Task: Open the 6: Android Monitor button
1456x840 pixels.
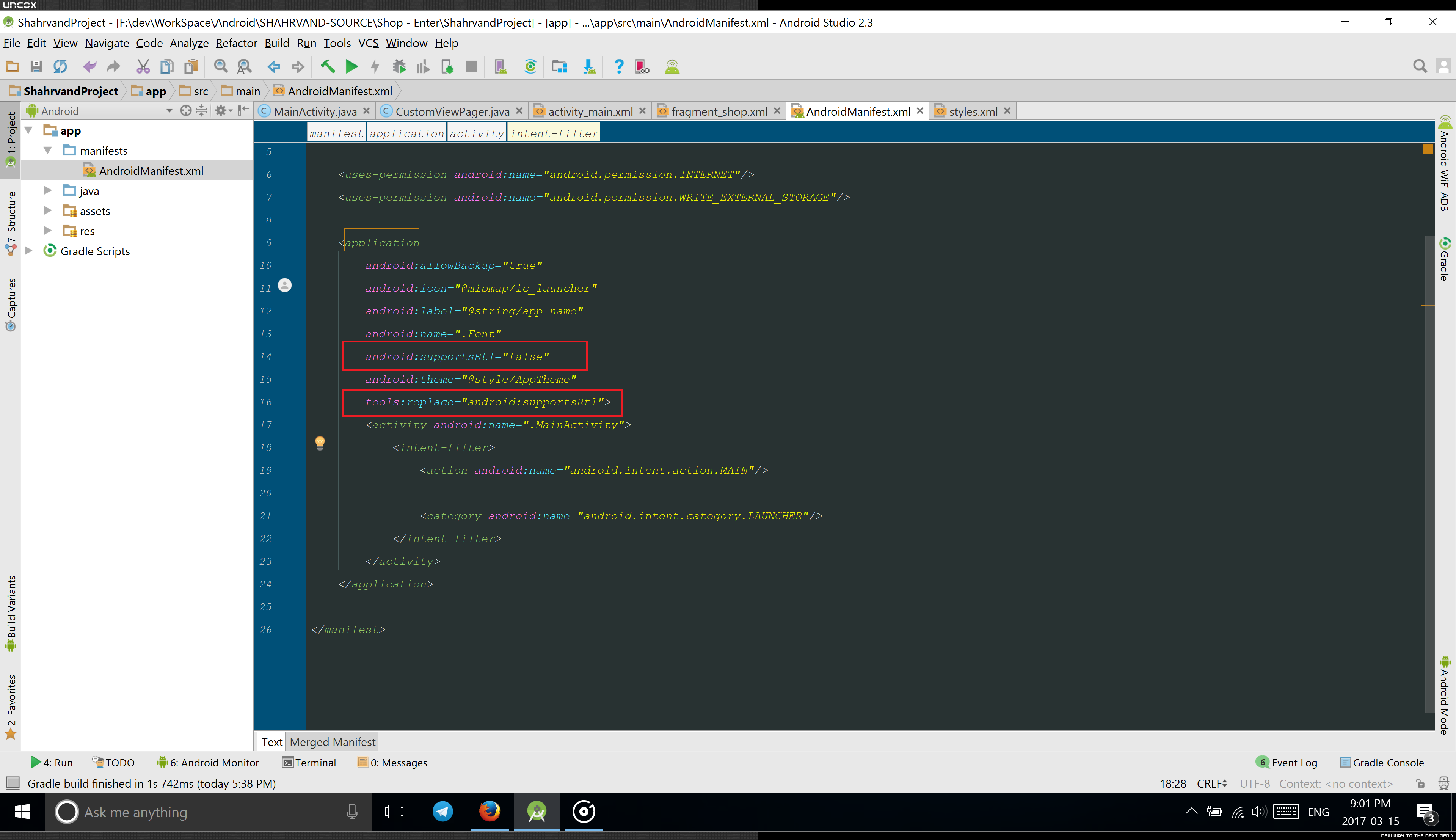Action: [208, 763]
